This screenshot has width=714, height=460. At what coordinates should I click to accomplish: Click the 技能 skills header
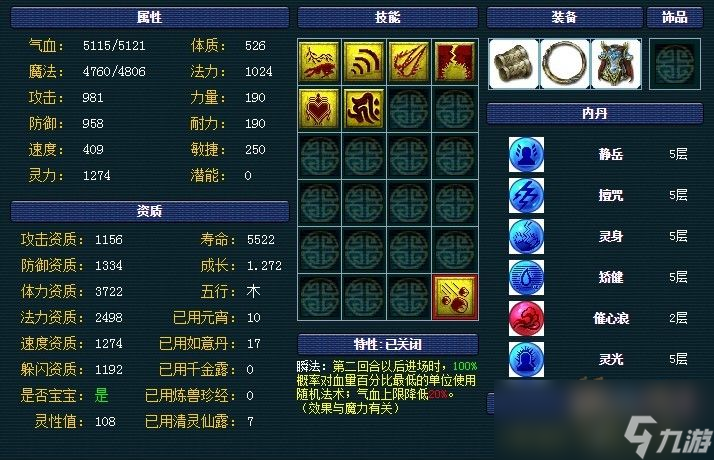[x=388, y=18]
